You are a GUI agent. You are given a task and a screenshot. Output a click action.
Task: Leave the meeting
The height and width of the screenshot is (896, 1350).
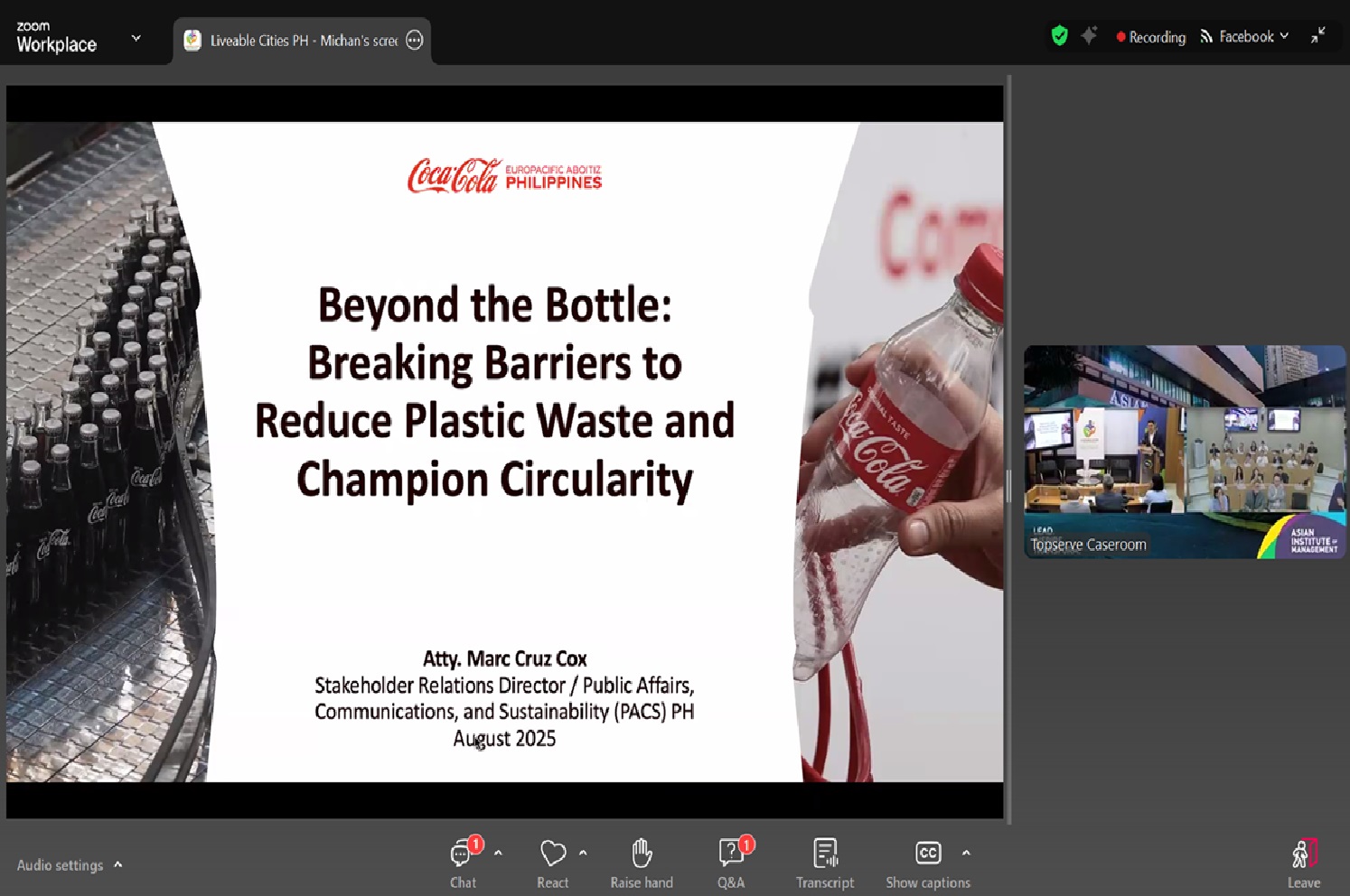point(1304,863)
